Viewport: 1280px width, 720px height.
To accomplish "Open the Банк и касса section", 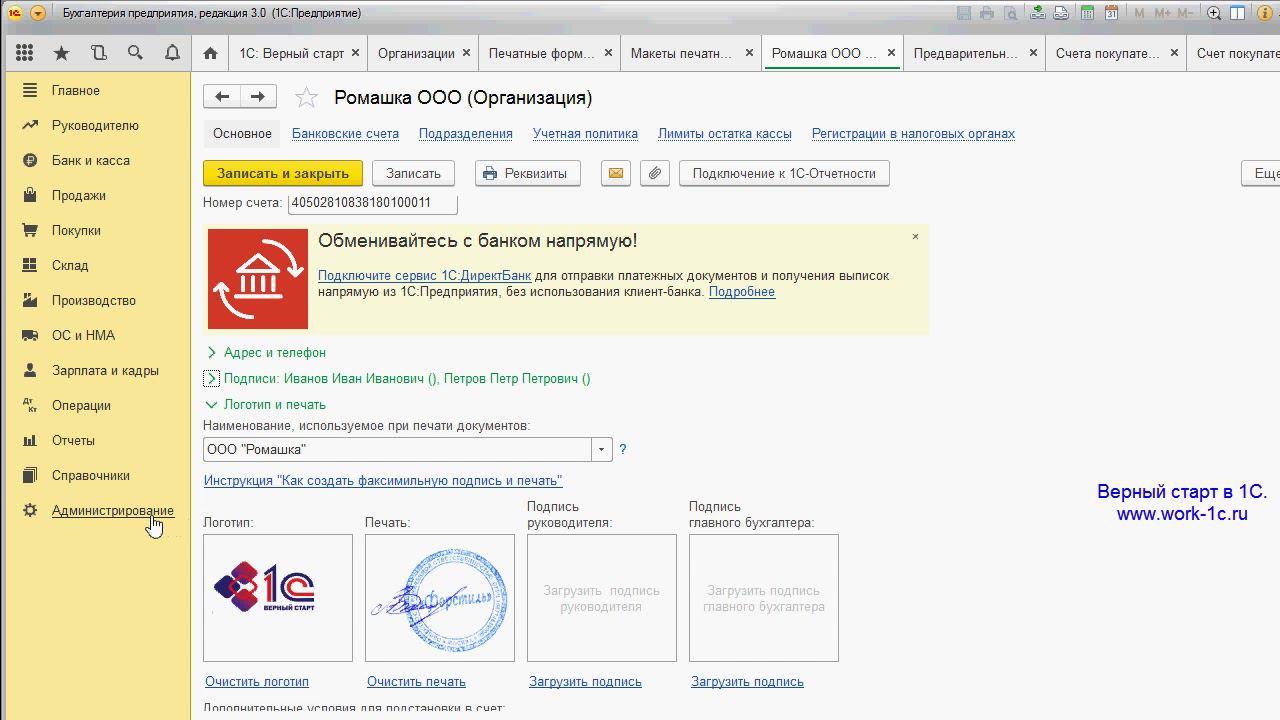I will click(x=91, y=160).
